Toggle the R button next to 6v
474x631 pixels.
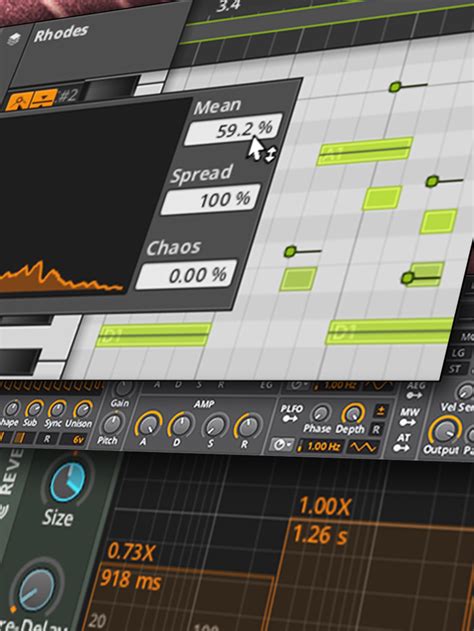pyautogui.click(x=47, y=439)
